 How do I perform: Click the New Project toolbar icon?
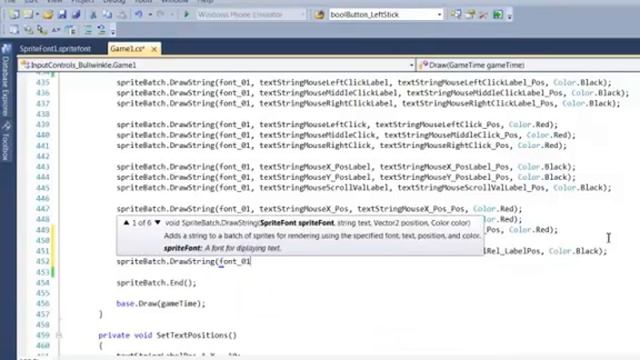tap(13, 15)
